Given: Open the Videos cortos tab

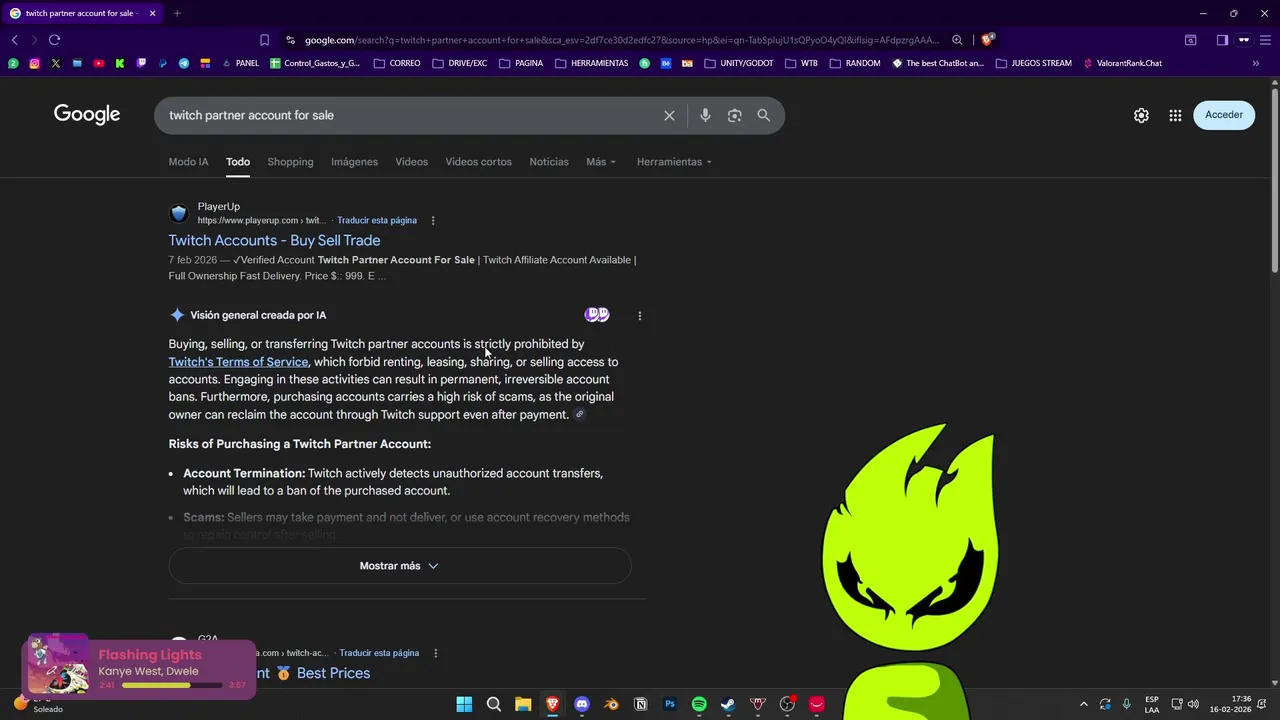Looking at the screenshot, I should (x=478, y=162).
